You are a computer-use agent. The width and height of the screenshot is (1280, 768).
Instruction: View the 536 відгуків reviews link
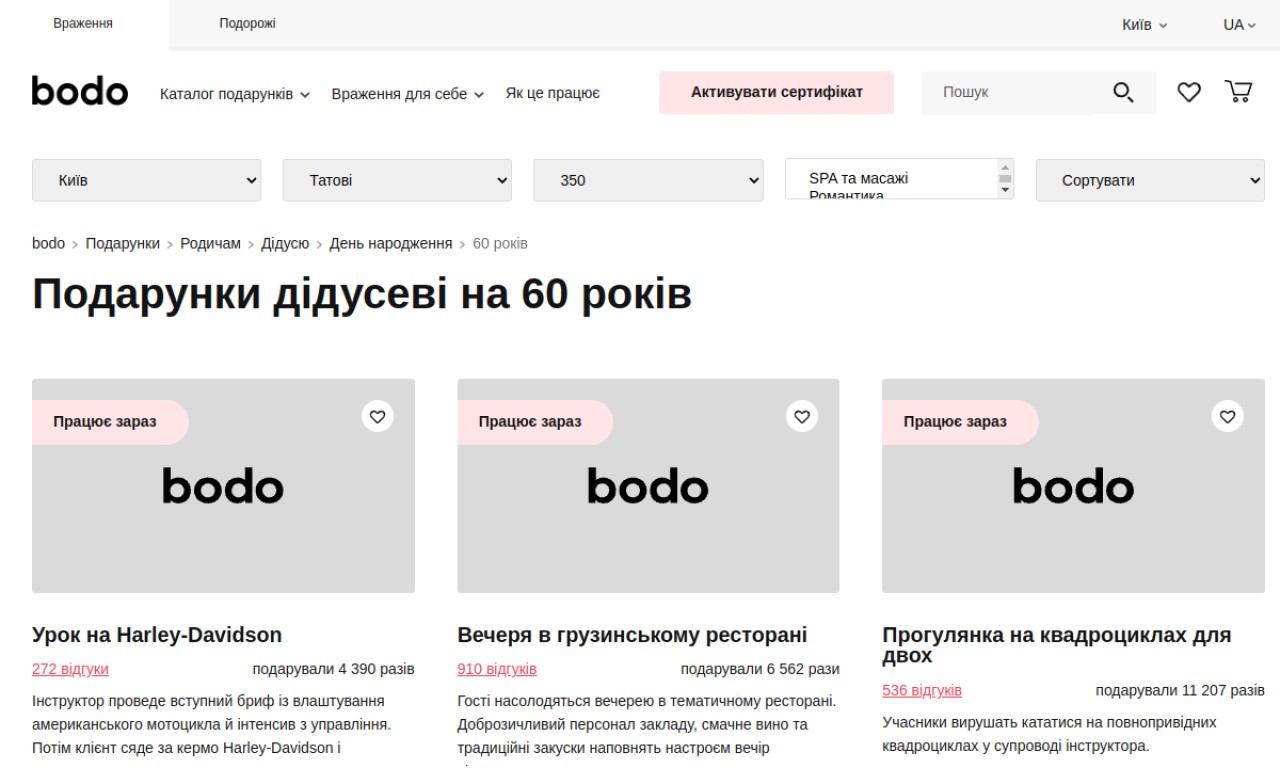pyautogui.click(x=922, y=691)
